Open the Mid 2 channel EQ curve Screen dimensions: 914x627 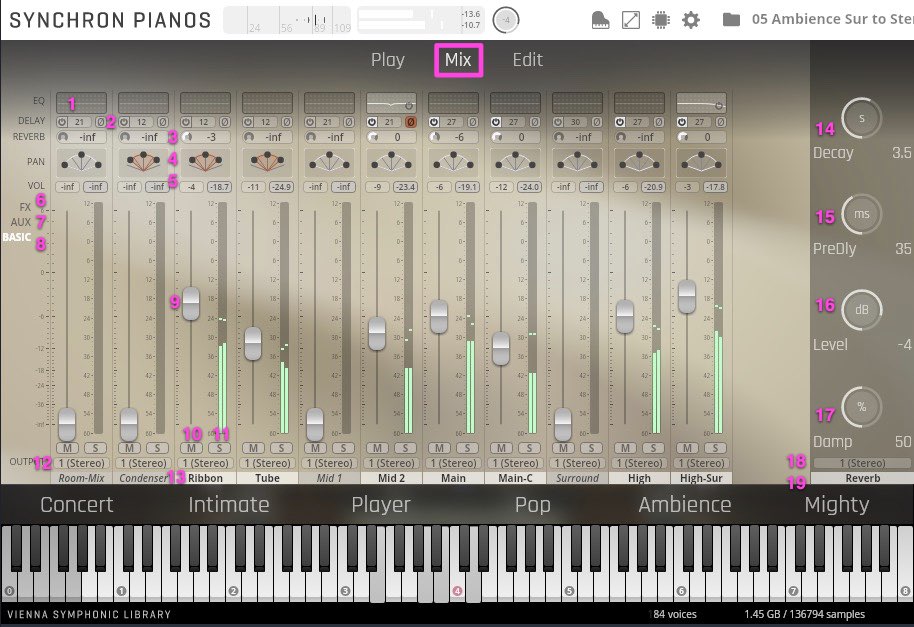391,103
